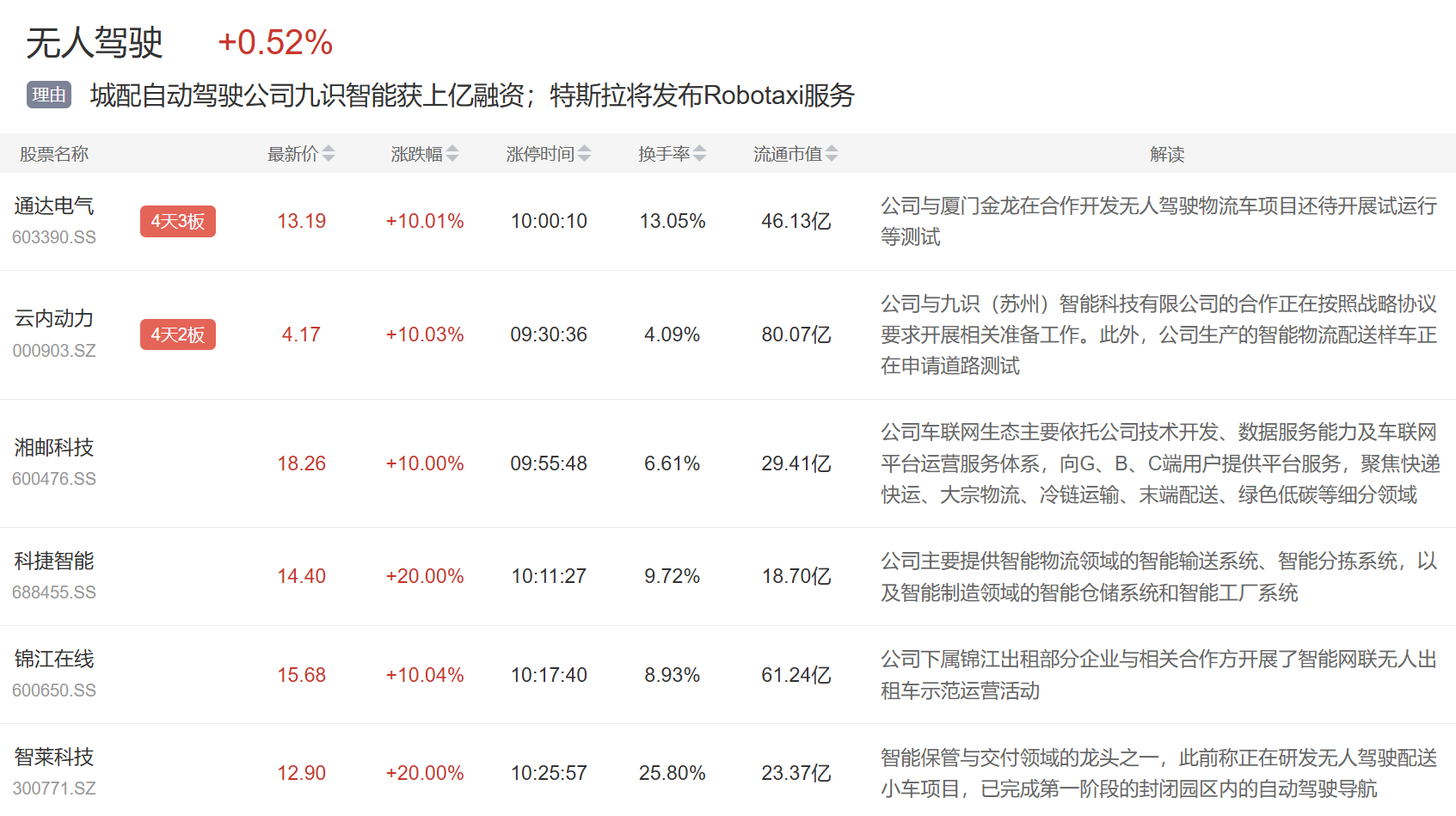Open the 无人驾驶 sector title
This screenshot has width=1456, height=816.
coord(95,42)
